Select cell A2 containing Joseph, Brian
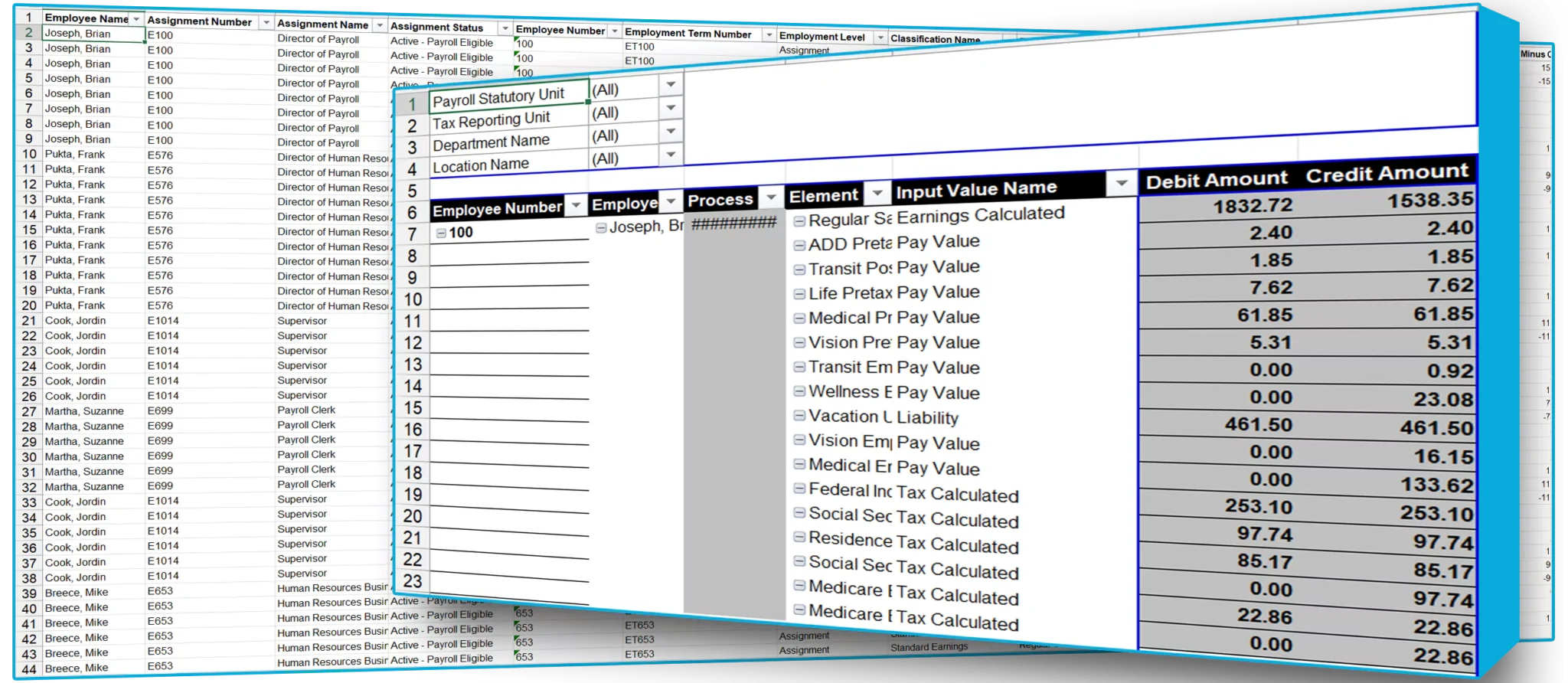 coord(93,34)
